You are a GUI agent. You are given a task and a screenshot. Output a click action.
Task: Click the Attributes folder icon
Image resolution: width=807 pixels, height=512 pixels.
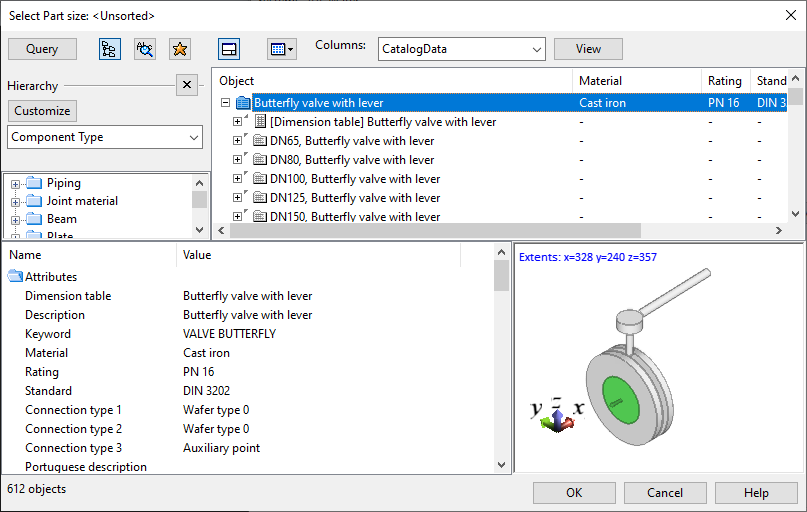[x=15, y=277]
